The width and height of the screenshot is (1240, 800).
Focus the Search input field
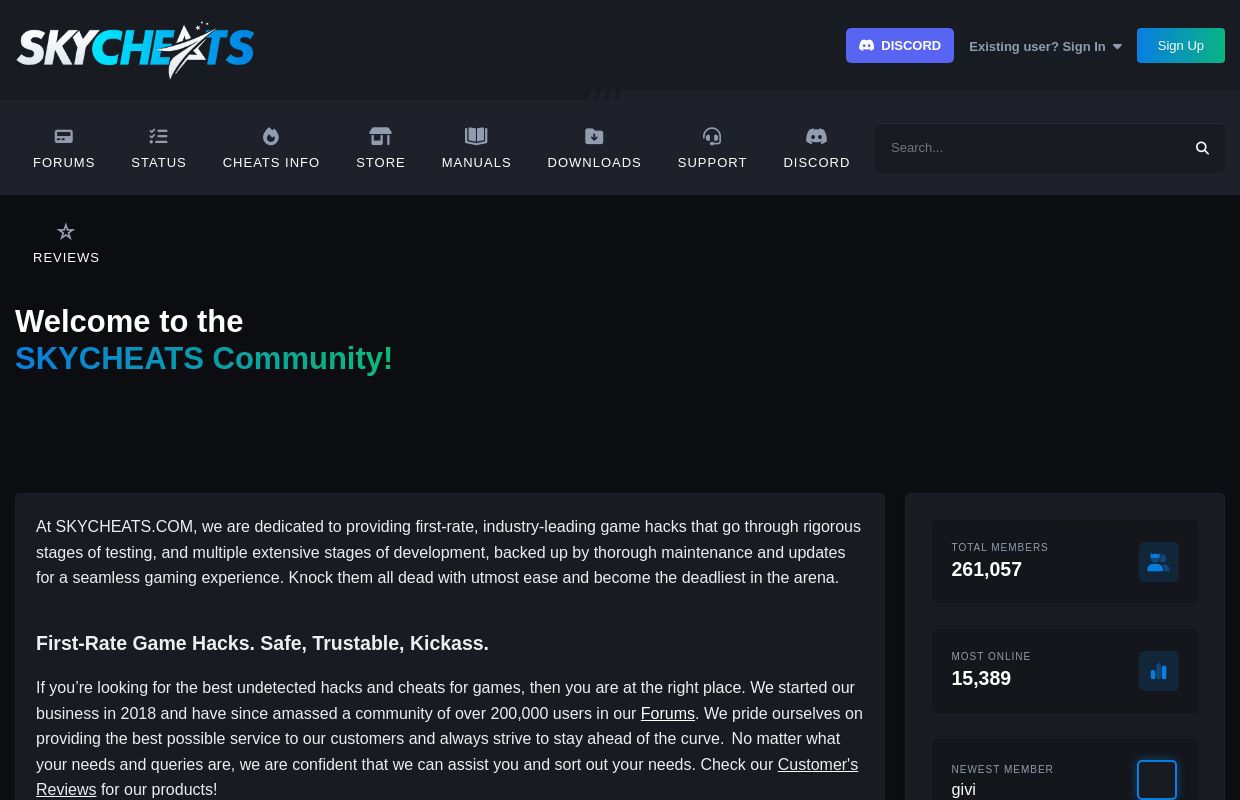tap(1028, 148)
